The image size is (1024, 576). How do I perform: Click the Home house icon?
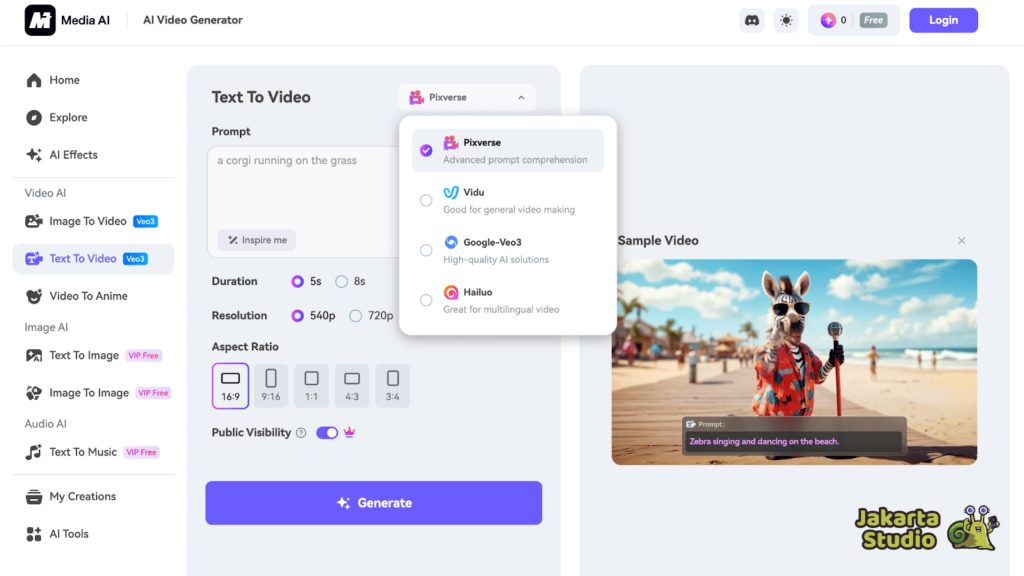coord(34,80)
